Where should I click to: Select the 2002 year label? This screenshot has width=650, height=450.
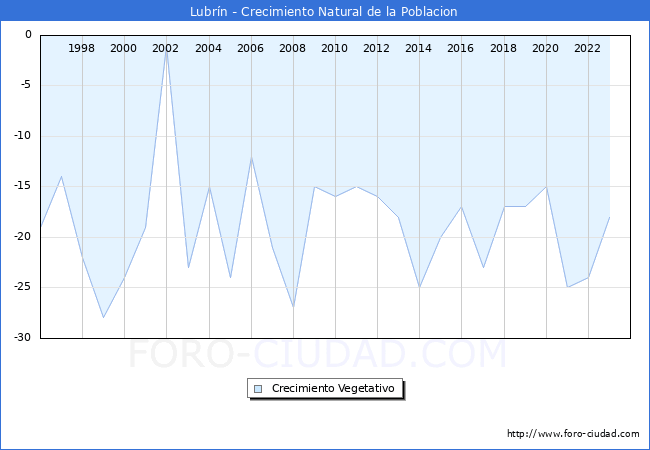point(166,48)
